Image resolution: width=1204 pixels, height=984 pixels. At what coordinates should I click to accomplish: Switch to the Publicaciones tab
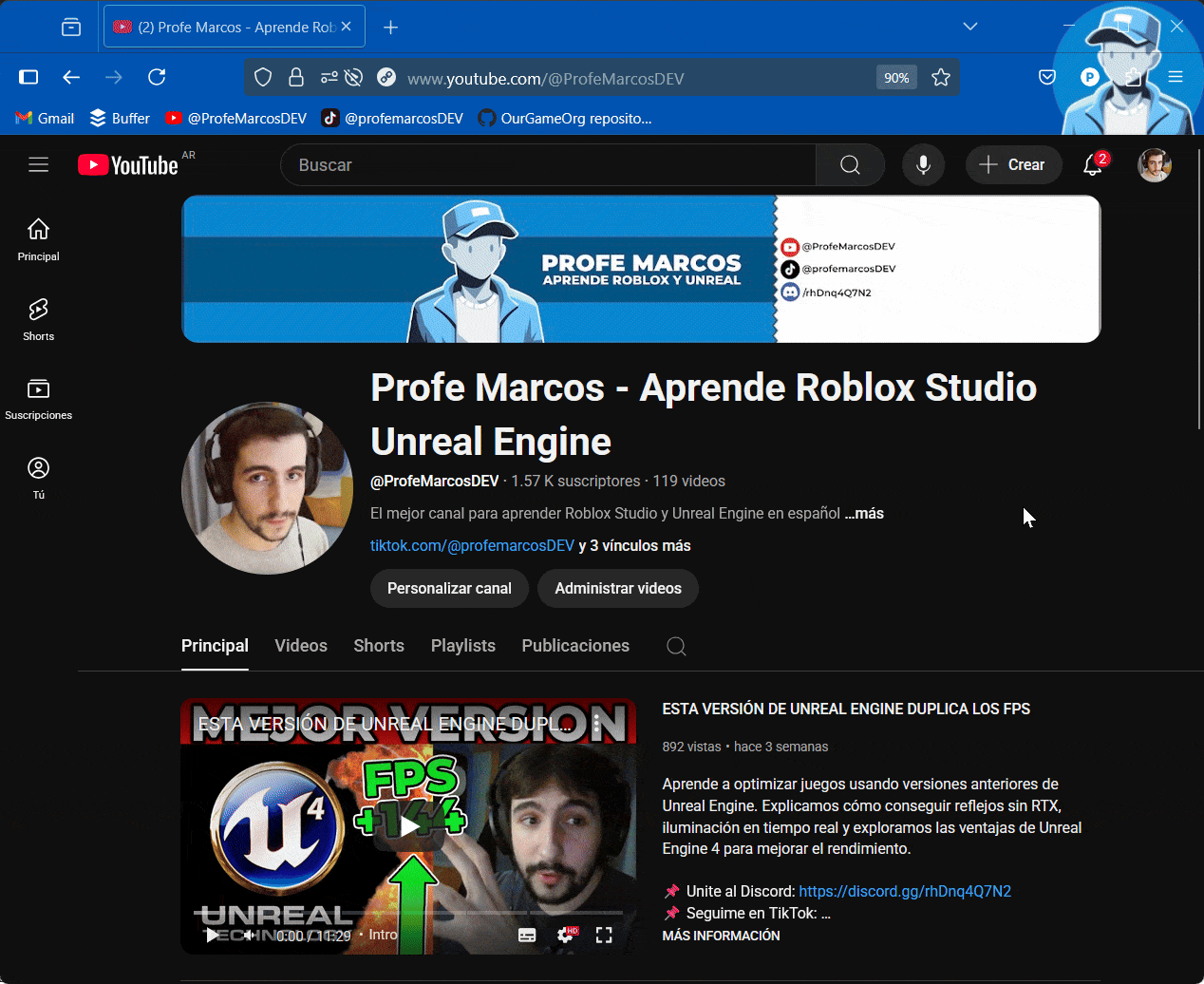click(575, 646)
